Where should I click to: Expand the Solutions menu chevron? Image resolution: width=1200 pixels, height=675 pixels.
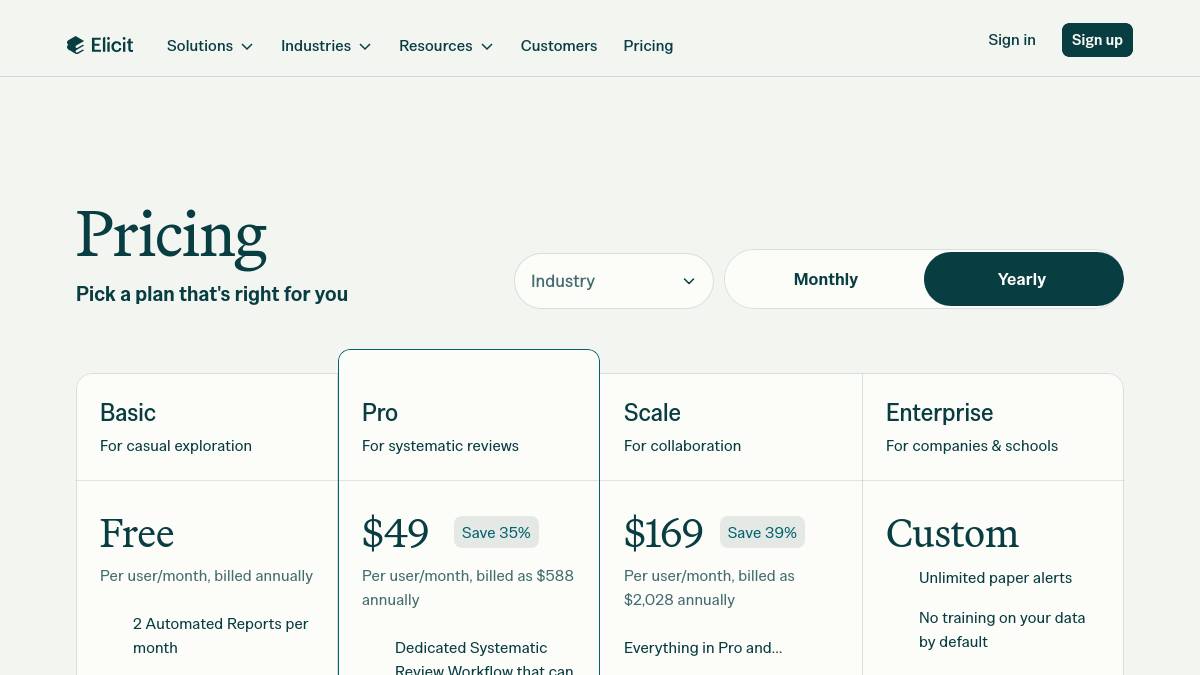pyautogui.click(x=247, y=46)
